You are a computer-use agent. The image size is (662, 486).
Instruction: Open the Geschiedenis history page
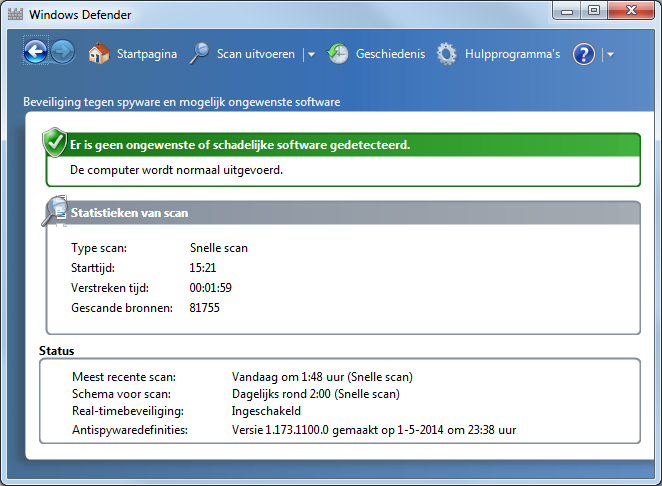click(390, 54)
